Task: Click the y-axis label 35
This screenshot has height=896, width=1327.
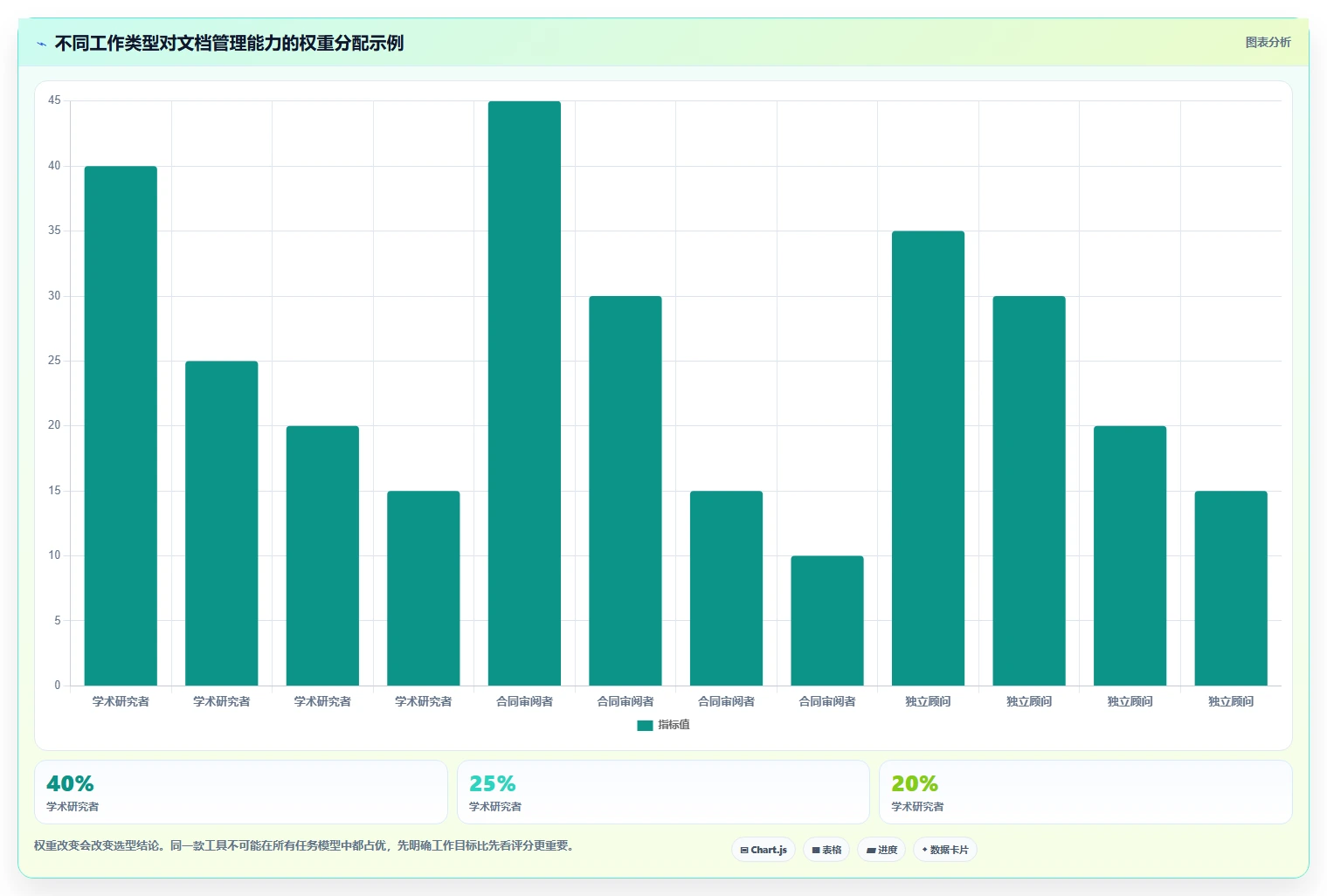Action: pos(54,231)
